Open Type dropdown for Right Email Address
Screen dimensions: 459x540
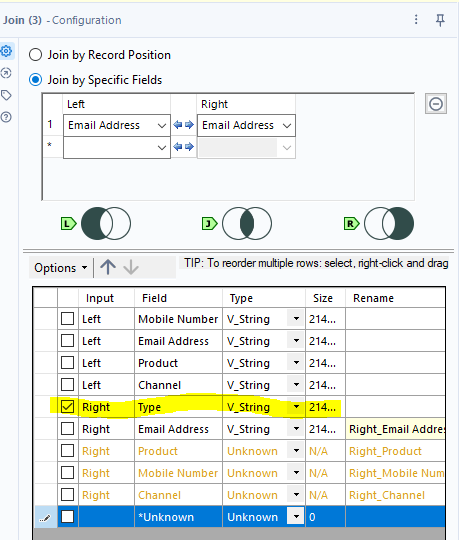pos(296,429)
